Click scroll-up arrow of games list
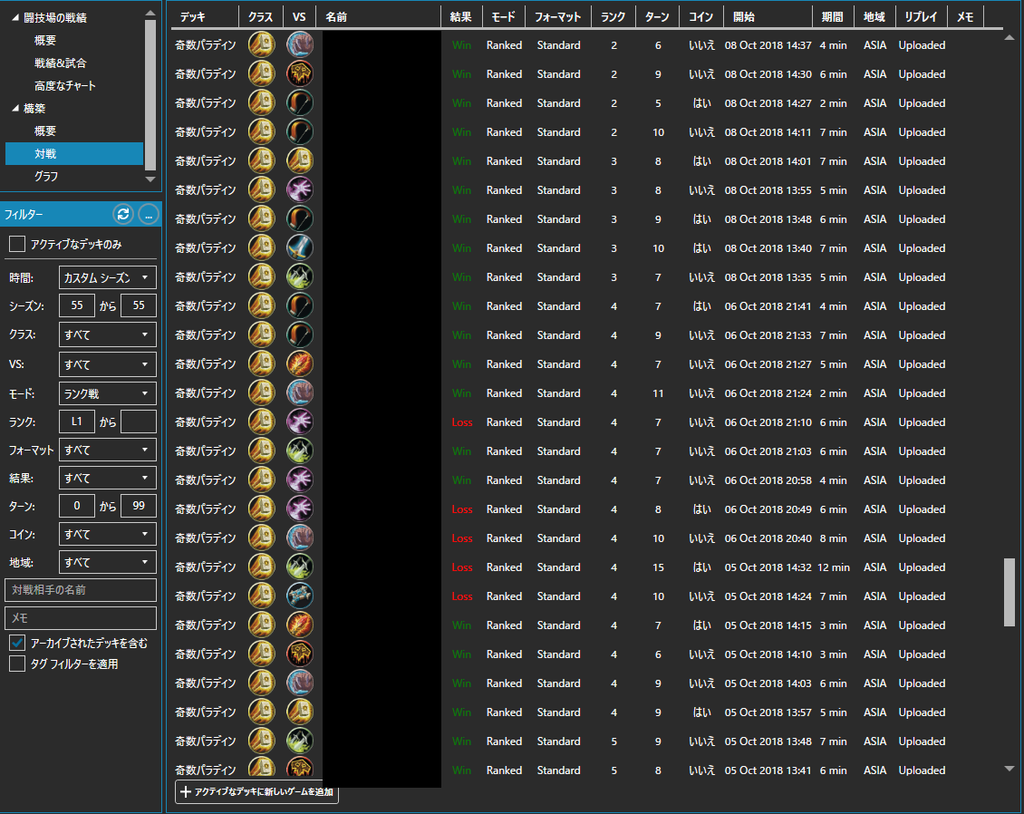The image size is (1024, 814). coord(1009,38)
